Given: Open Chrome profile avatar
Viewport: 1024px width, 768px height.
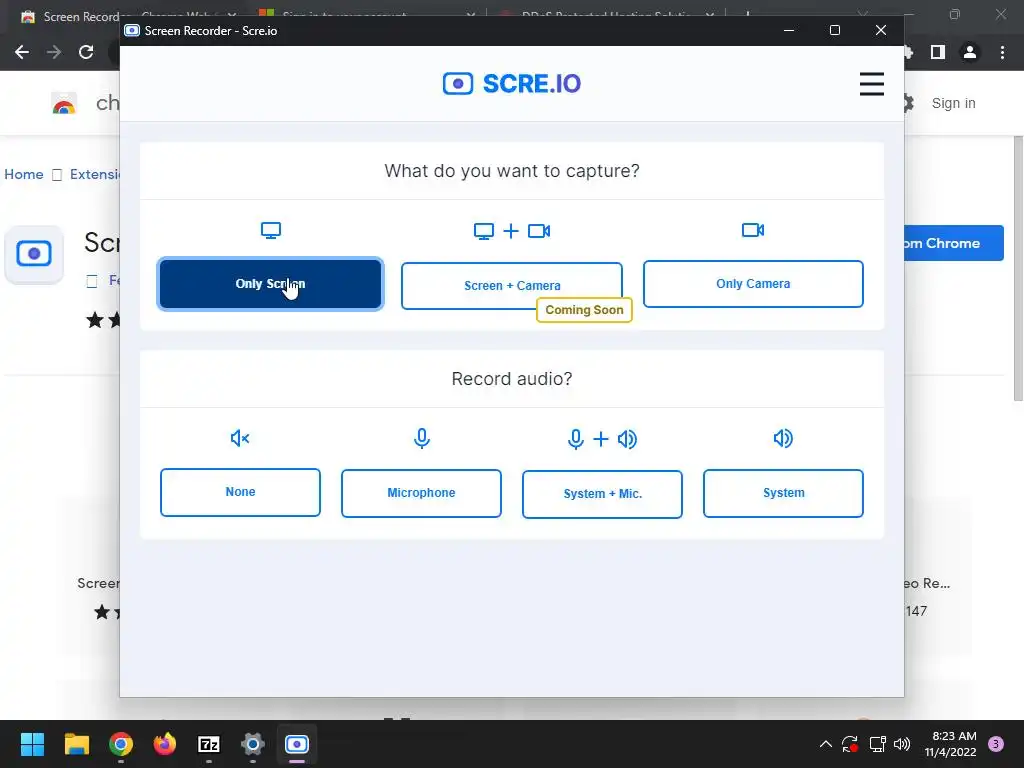Looking at the screenshot, I should (970, 52).
